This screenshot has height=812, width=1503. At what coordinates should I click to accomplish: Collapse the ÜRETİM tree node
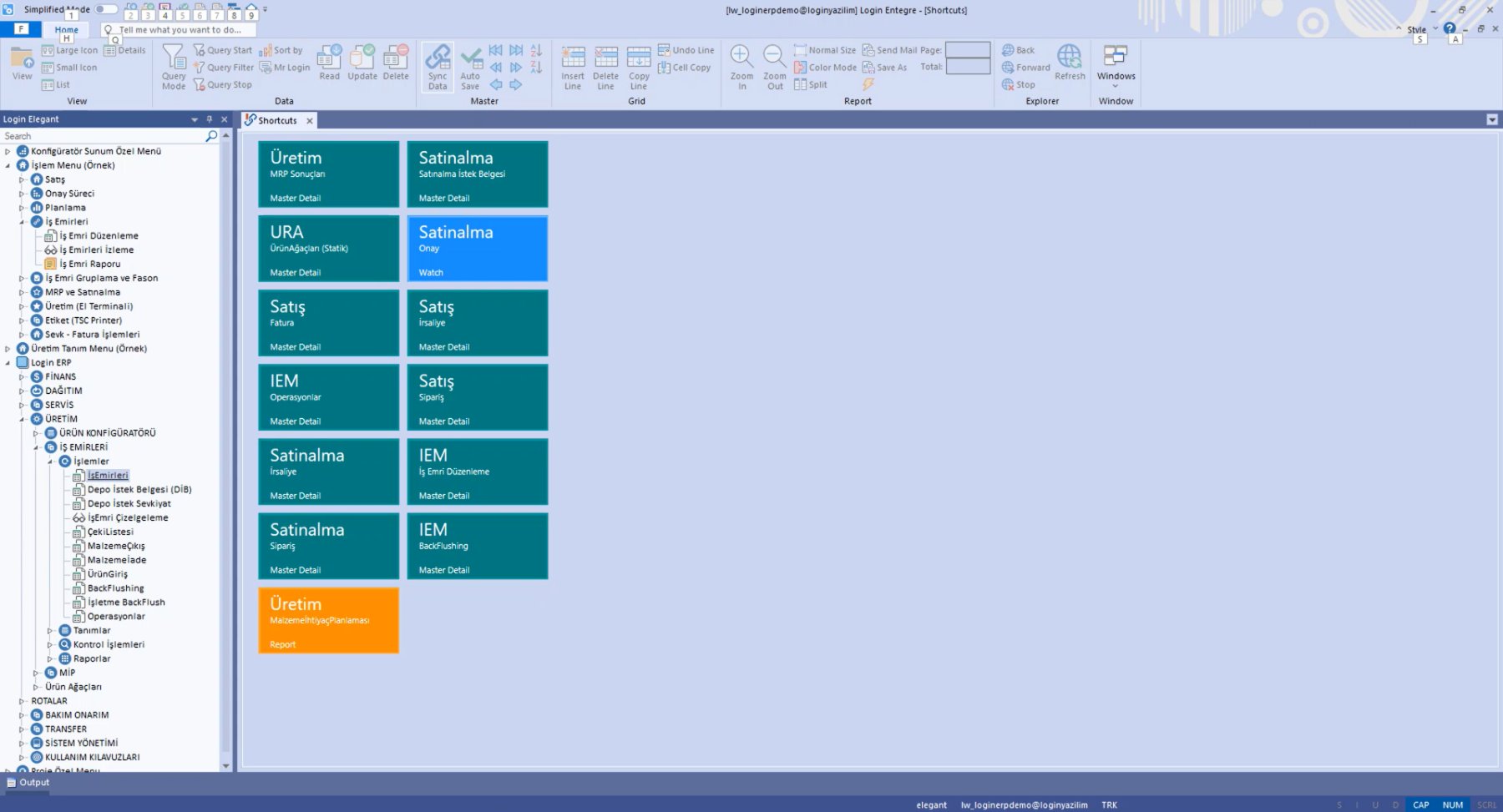click(x=23, y=419)
